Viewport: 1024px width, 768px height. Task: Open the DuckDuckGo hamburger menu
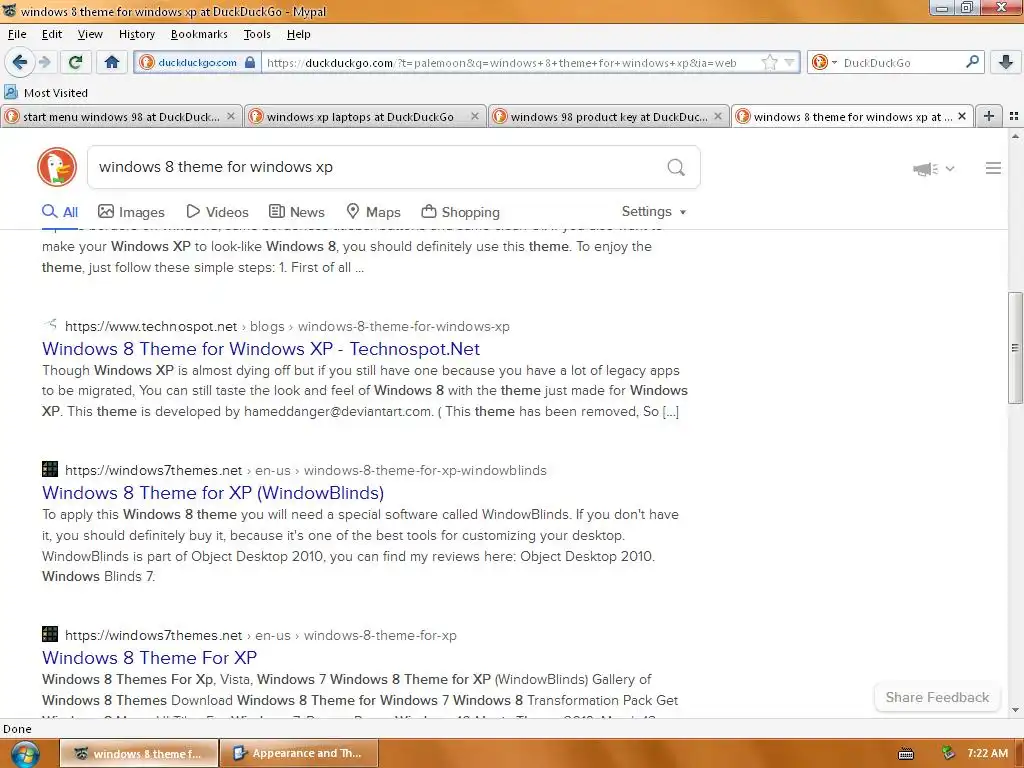[x=993, y=168]
